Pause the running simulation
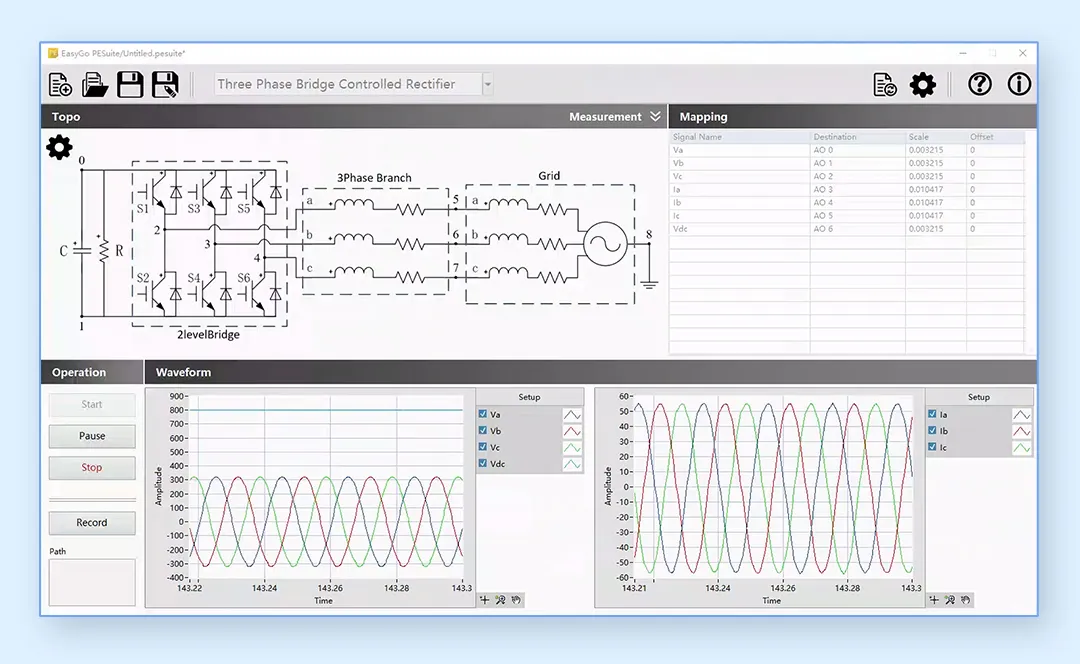 tap(92, 436)
